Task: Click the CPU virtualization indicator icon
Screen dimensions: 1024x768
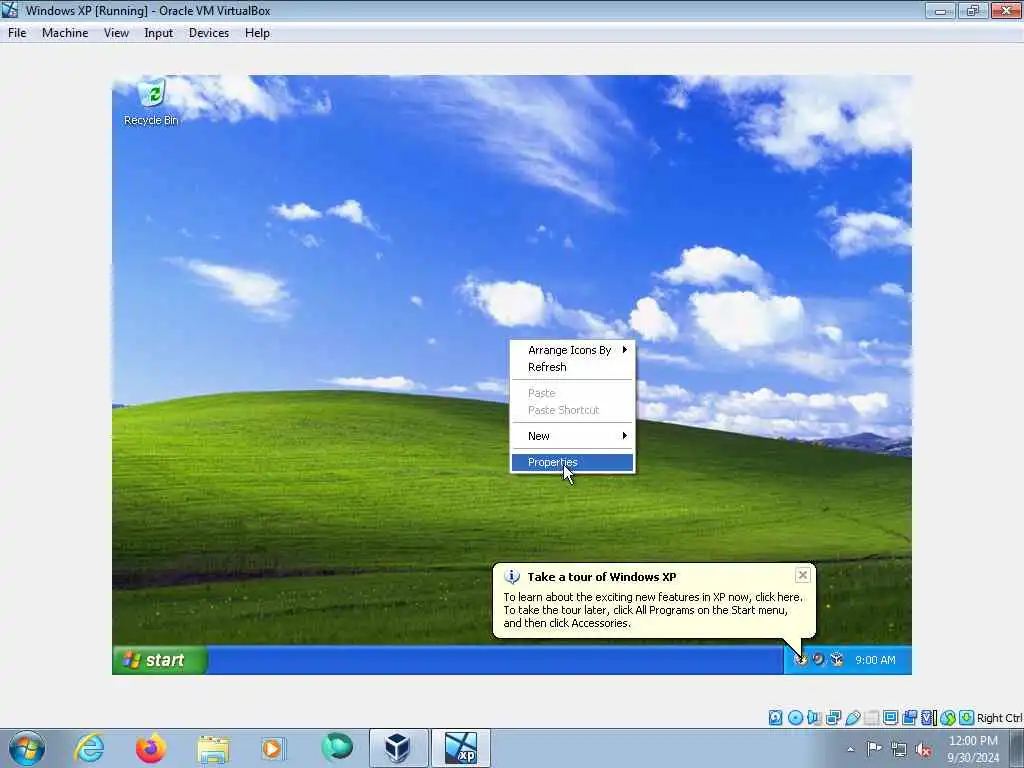Action: coord(928,718)
